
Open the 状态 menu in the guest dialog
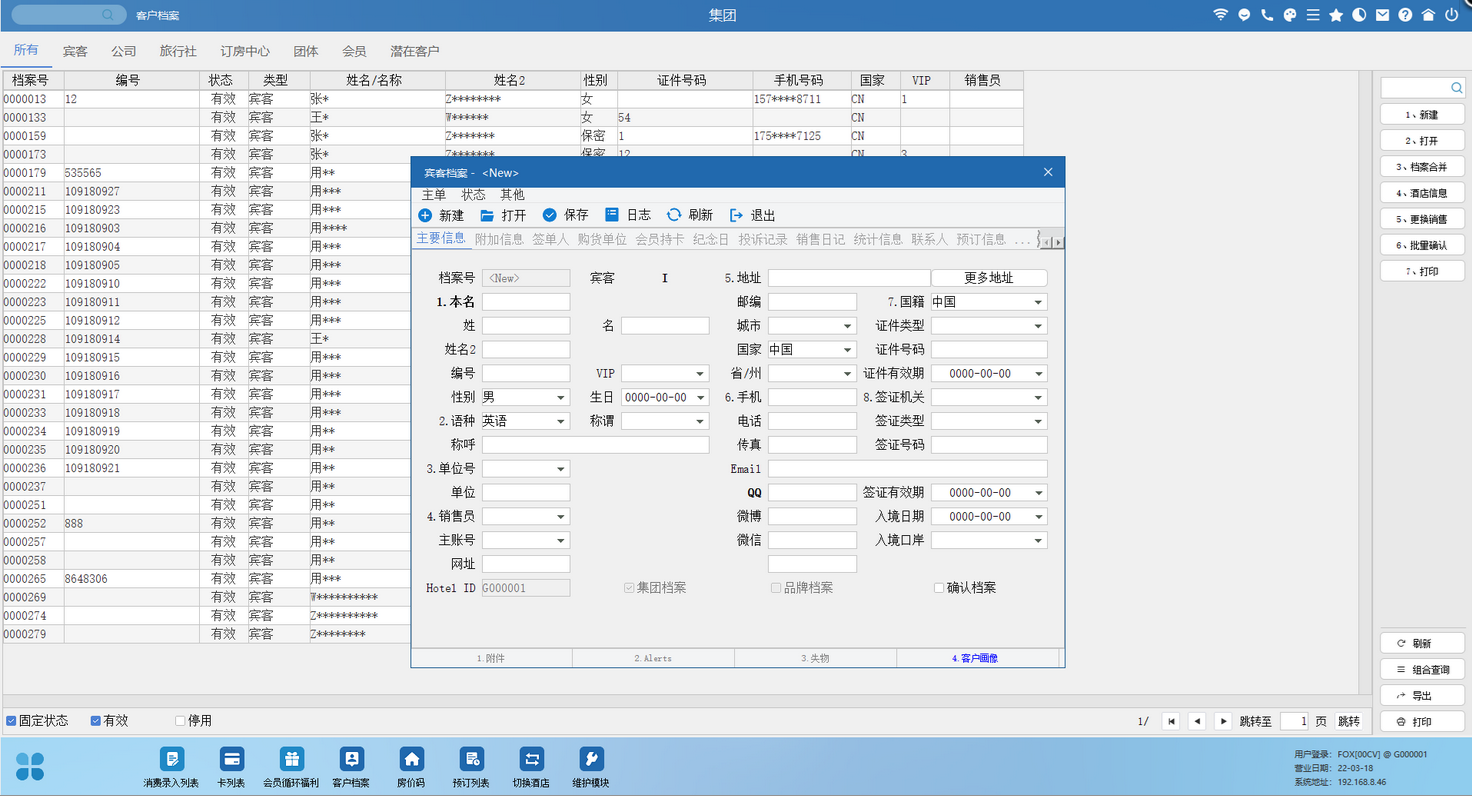[473, 195]
